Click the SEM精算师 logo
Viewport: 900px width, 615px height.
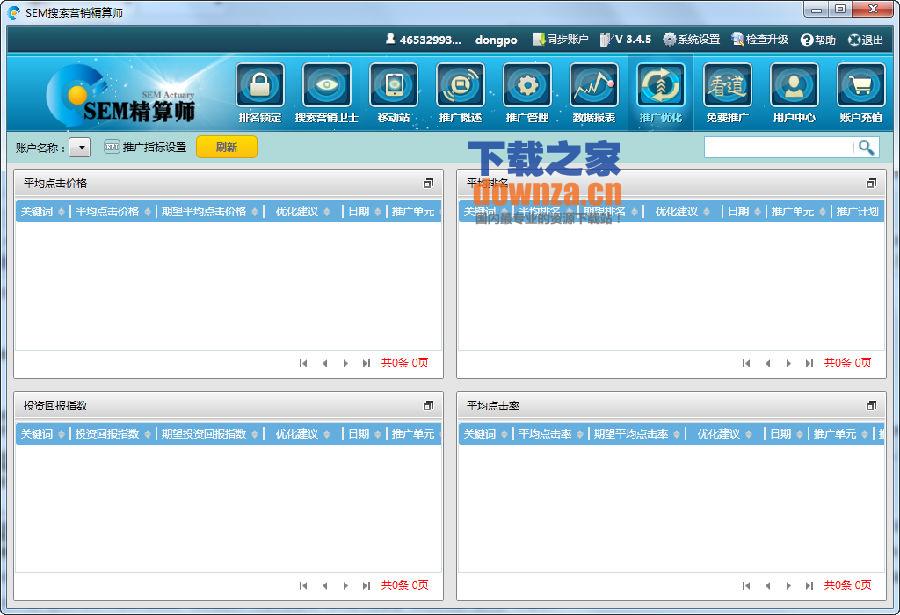pyautogui.click(x=122, y=95)
